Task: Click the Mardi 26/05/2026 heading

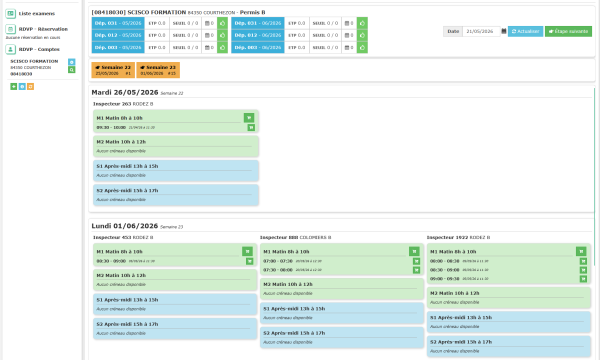Action: click(125, 93)
